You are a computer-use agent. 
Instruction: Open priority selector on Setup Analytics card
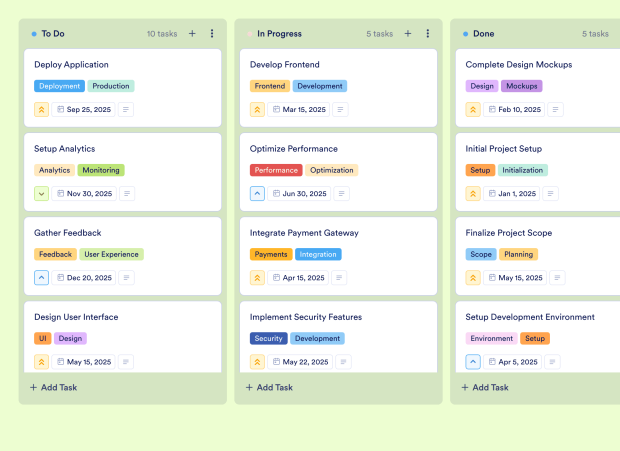(x=42, y=194)
